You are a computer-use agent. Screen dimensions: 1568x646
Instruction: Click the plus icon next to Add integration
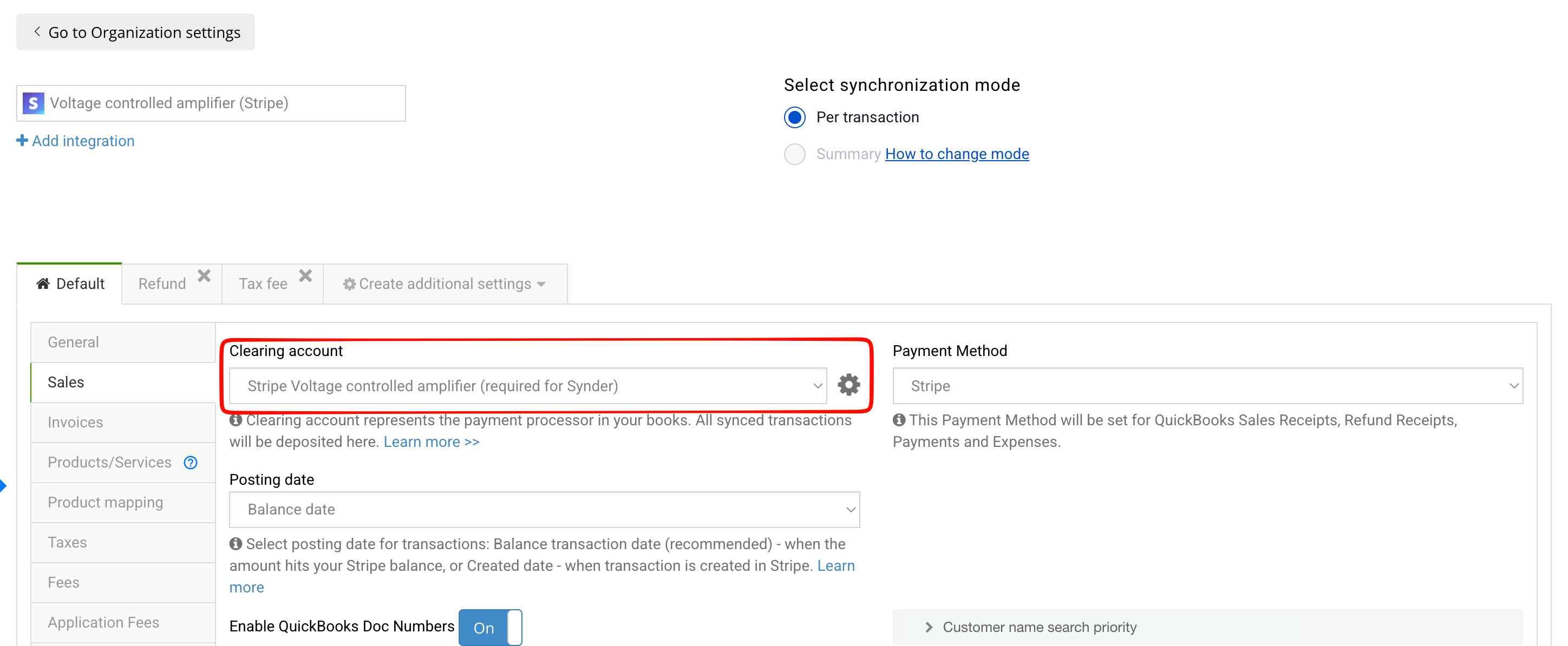(x=23, y=141)
